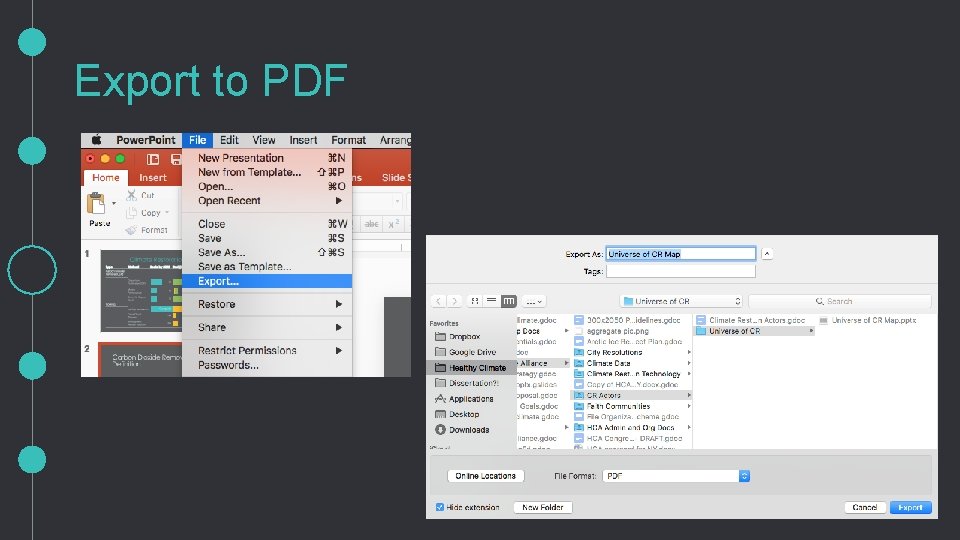
Task: Open the File Format PDF dropdown
Action: coord(676,476)
